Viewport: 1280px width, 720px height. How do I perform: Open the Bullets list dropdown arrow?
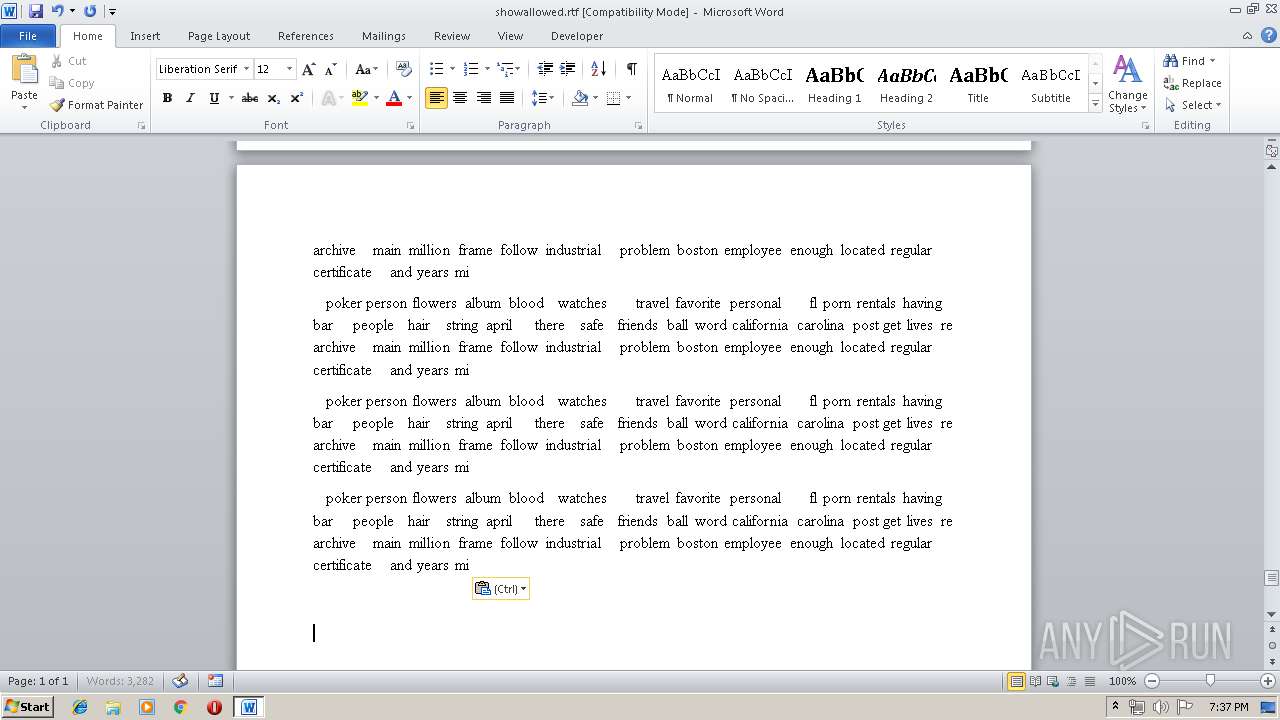pos(452,69)
